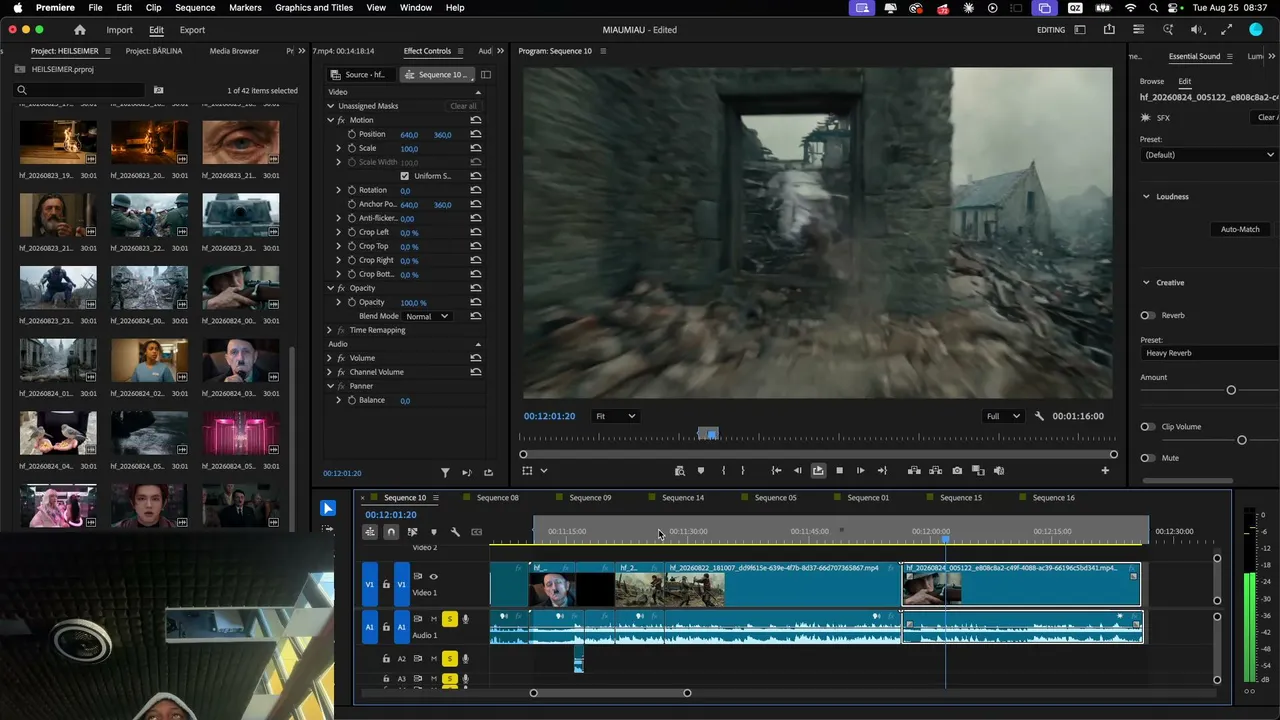Add a marker in the Program monitor
This screenshot has width=1280, height=720.
(701, 471)
